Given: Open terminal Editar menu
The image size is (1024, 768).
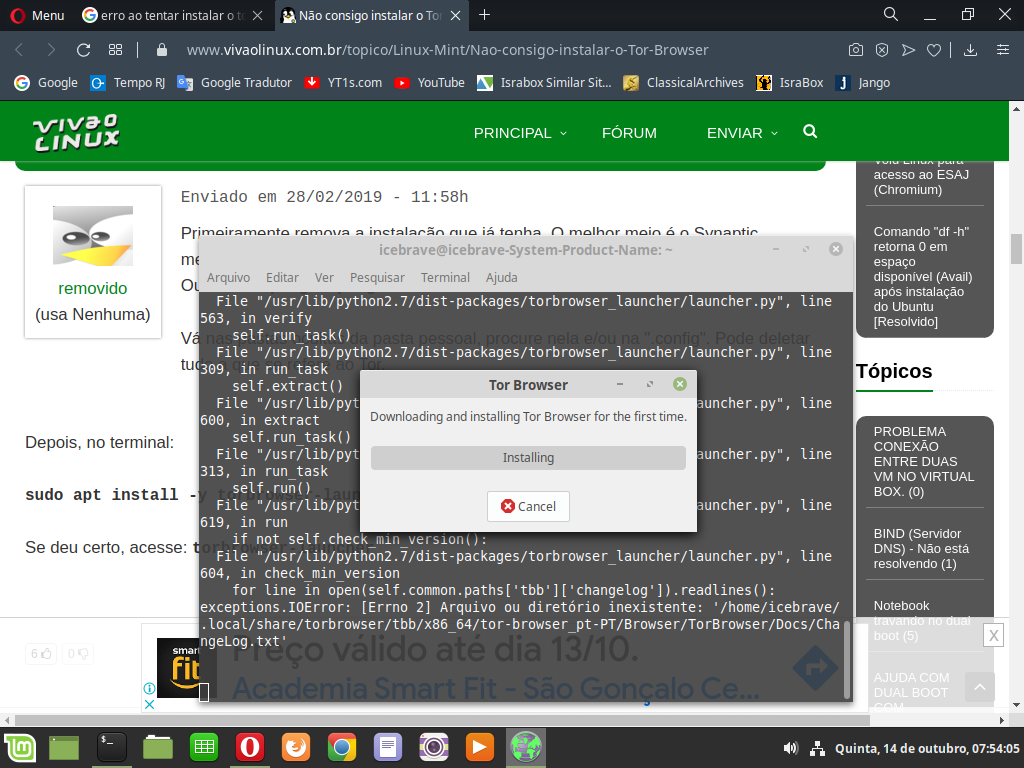Looking at the screenshot, I should pos(282,278).
